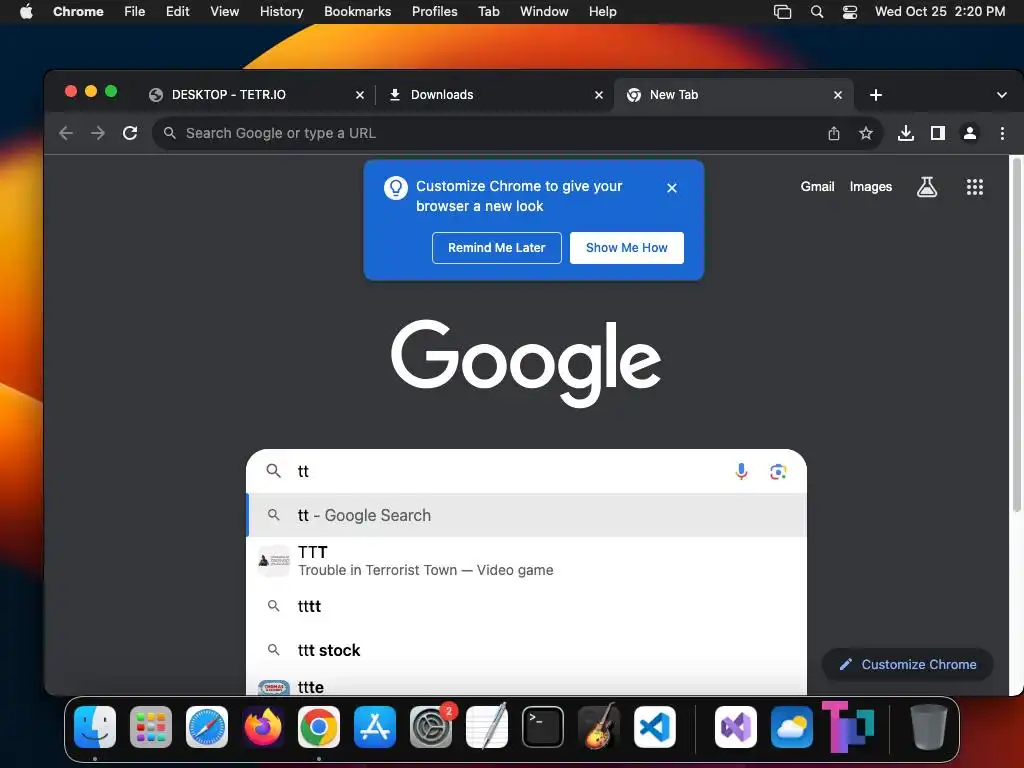
Task: Select the New Tab tab
Action: click(x=733, y=95)
